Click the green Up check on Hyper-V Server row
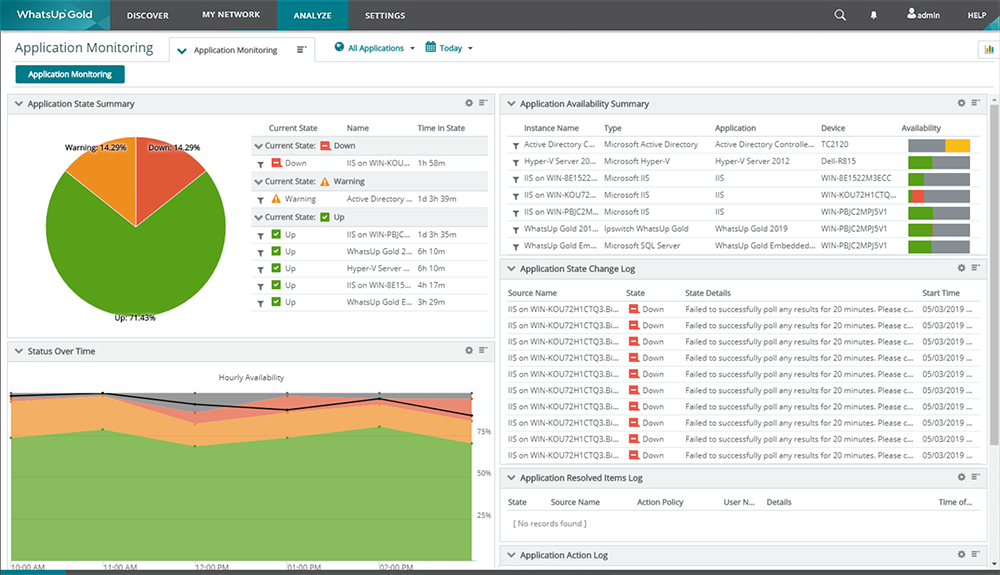 click(276, 268)
